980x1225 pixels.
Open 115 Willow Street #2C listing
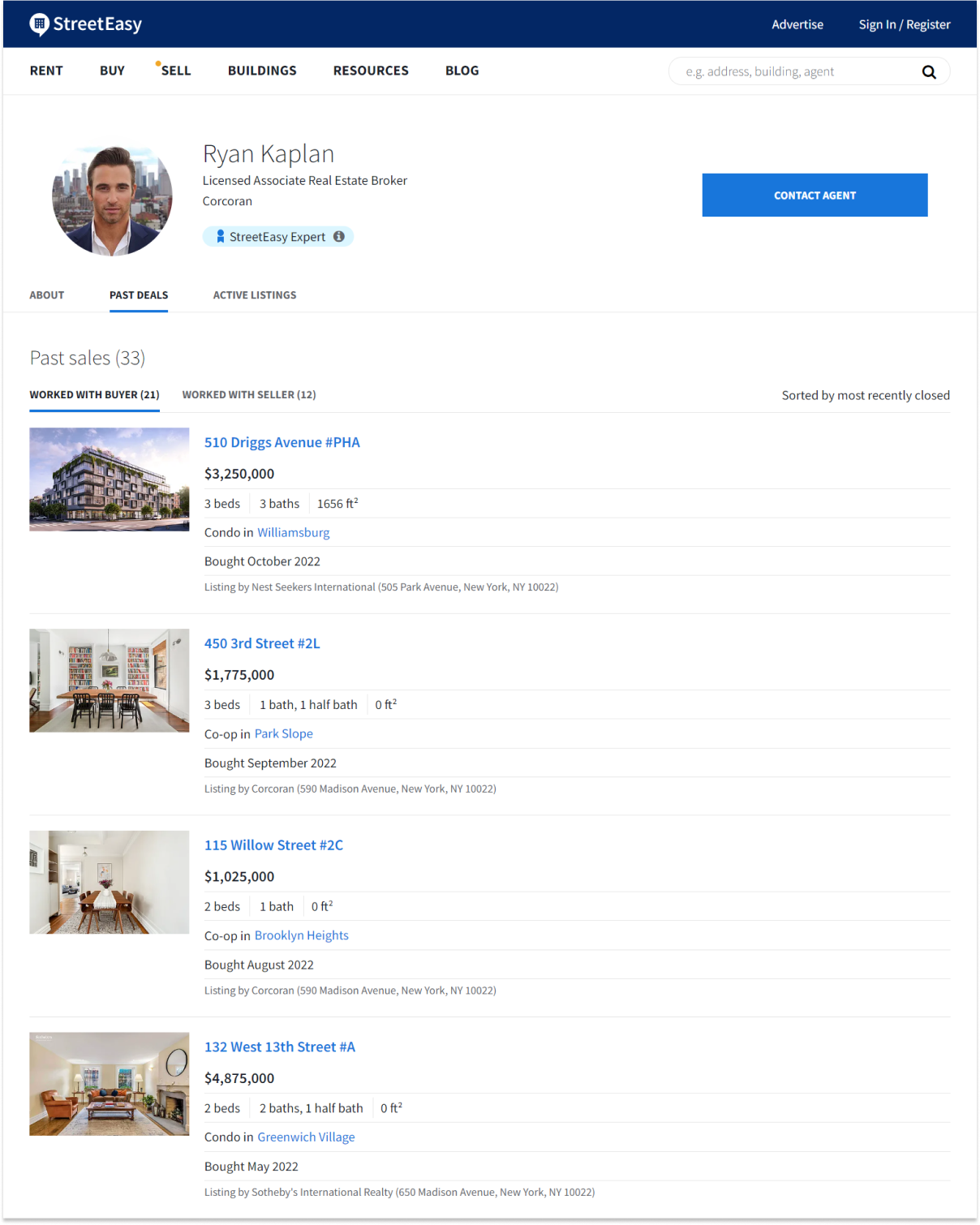pyautogui.click(x=273, y=845)
